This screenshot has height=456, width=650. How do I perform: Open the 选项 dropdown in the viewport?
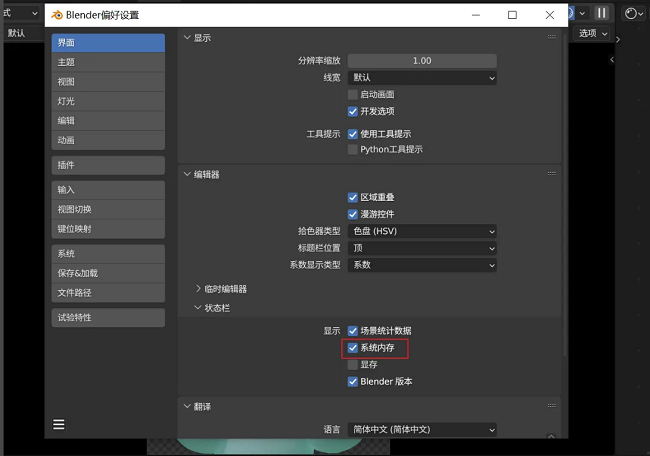591,33
